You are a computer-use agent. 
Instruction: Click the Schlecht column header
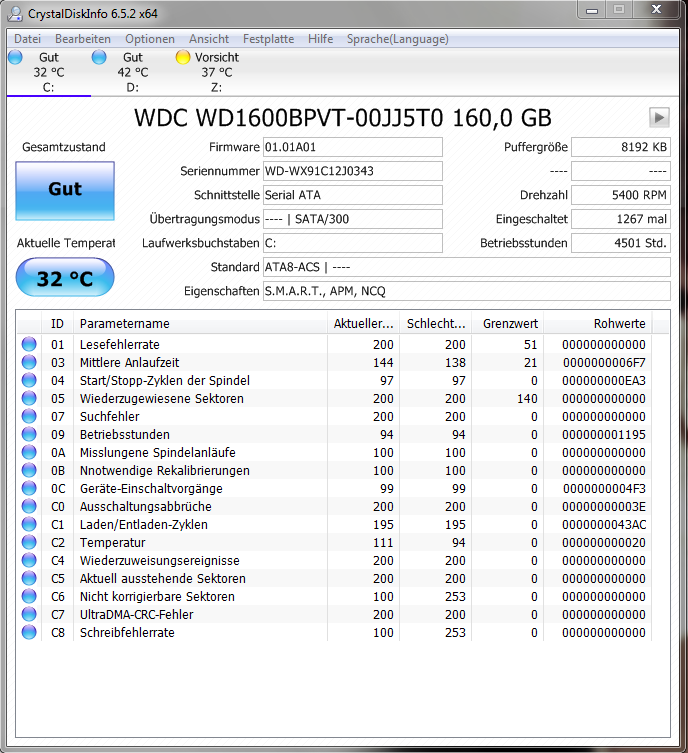tap(435, 324)
